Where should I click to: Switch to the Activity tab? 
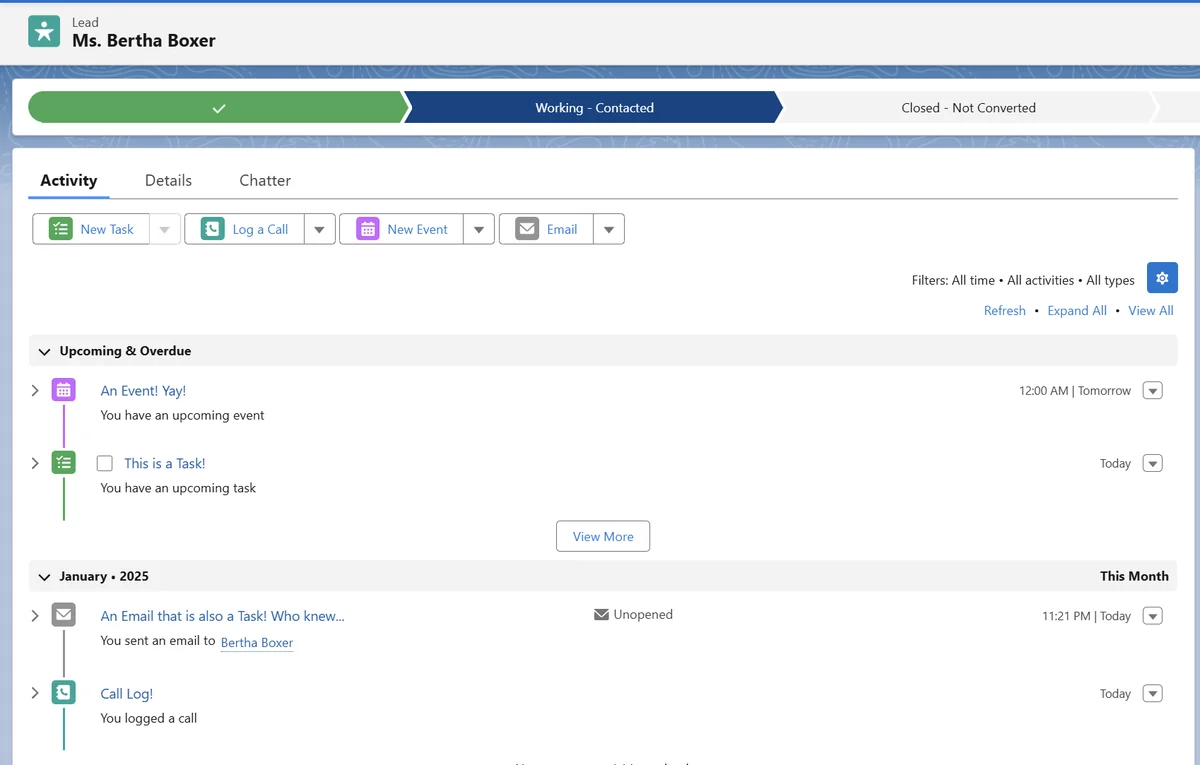69,180
